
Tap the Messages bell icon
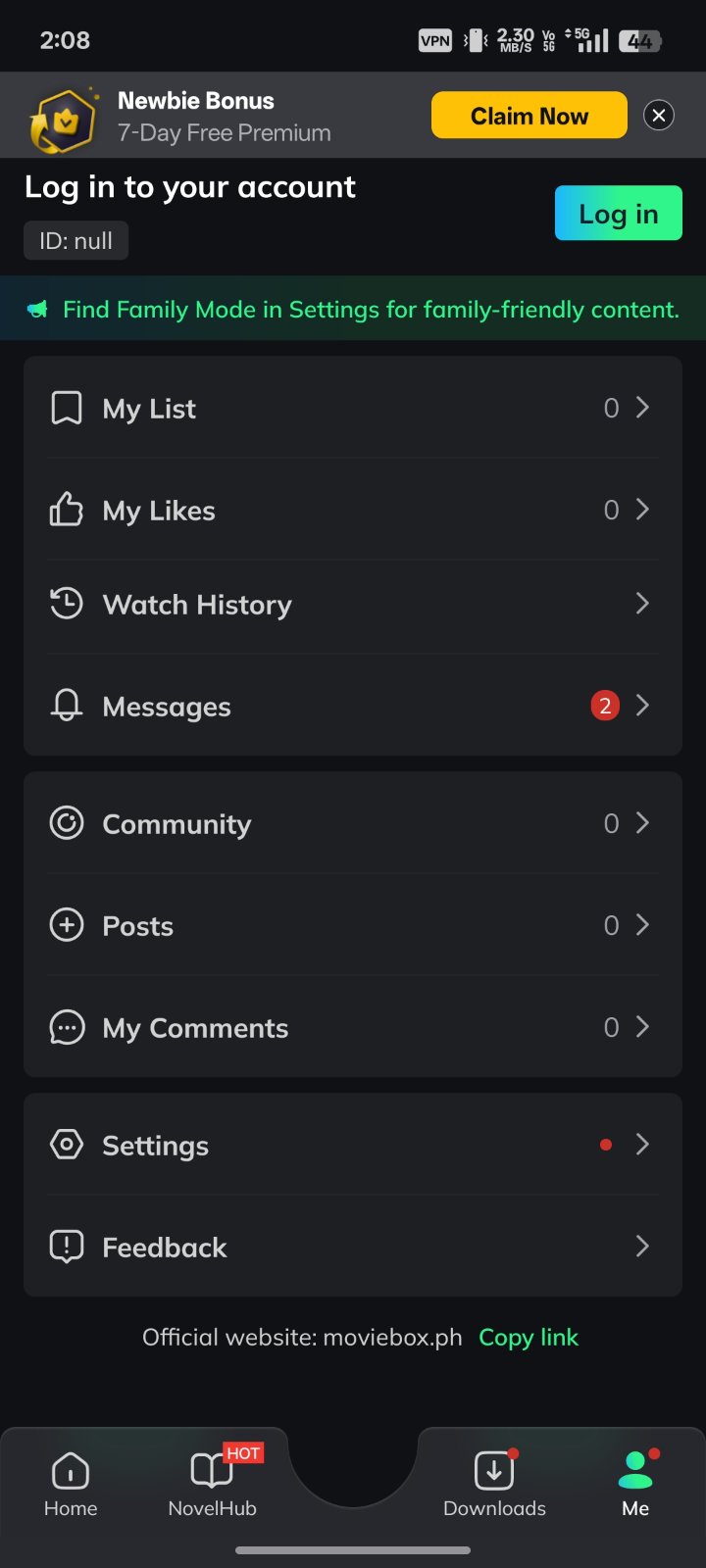coord(67,706)
